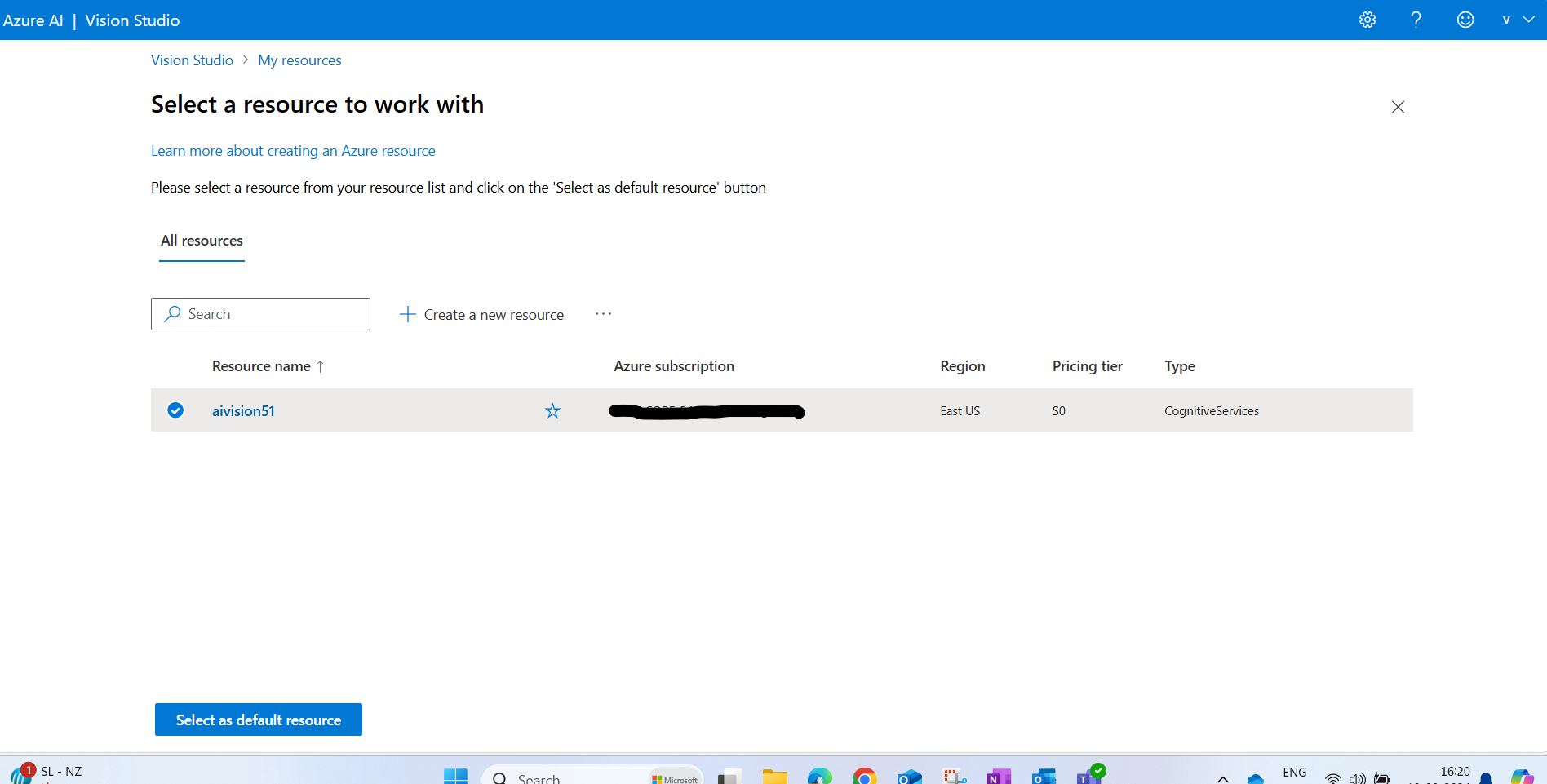Open the Snipping Tool from the taskbar
1547x784 pixels.
[954, 776]
